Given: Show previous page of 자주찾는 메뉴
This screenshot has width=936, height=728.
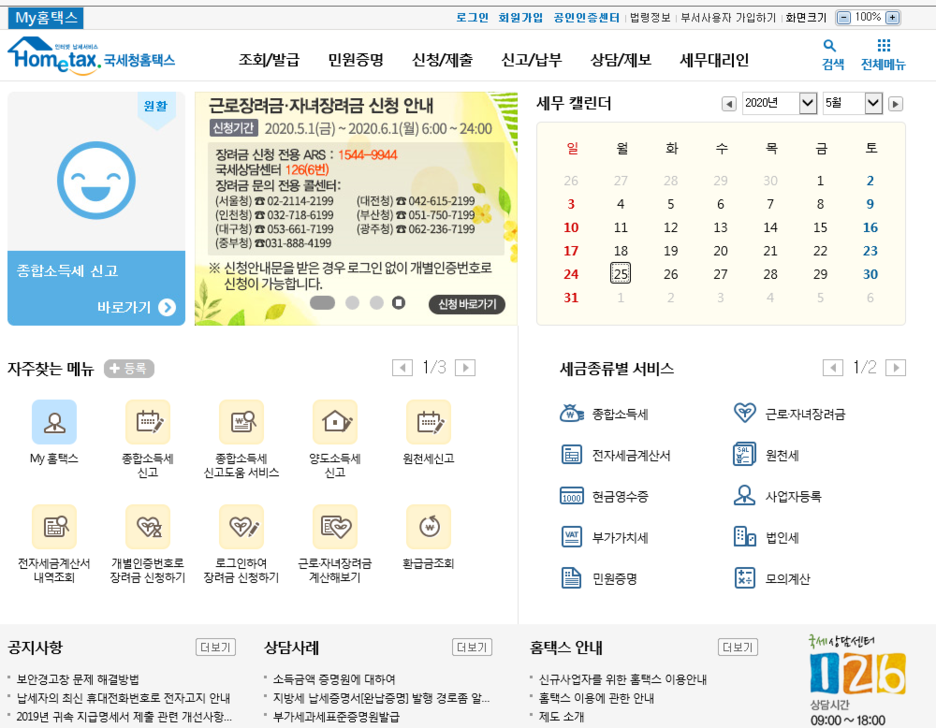Looking at the screenshot, I should pos(402,368).
